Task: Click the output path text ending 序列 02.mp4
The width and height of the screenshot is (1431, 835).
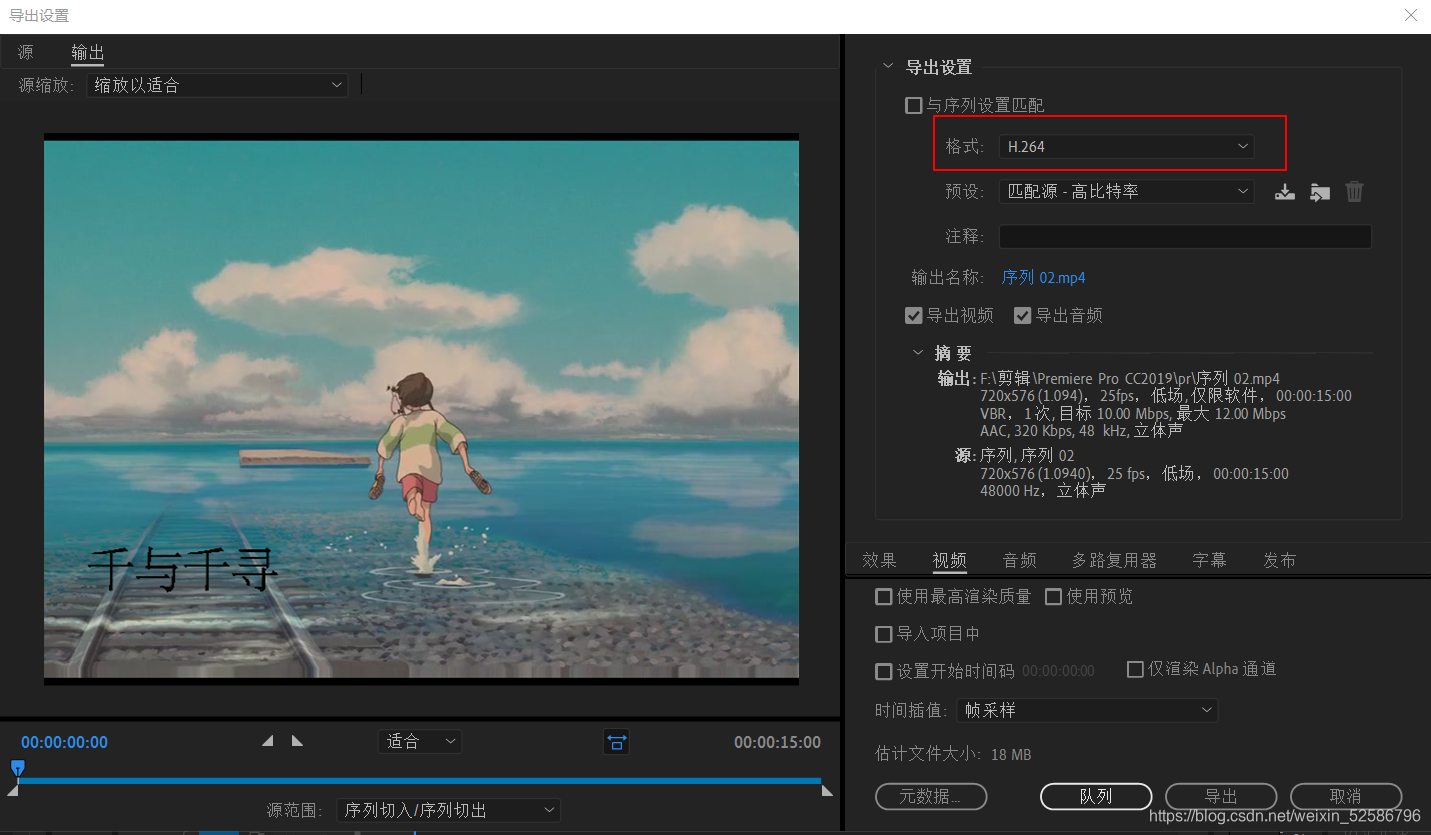Action: pyautogui.click(x=1130, y=379)
